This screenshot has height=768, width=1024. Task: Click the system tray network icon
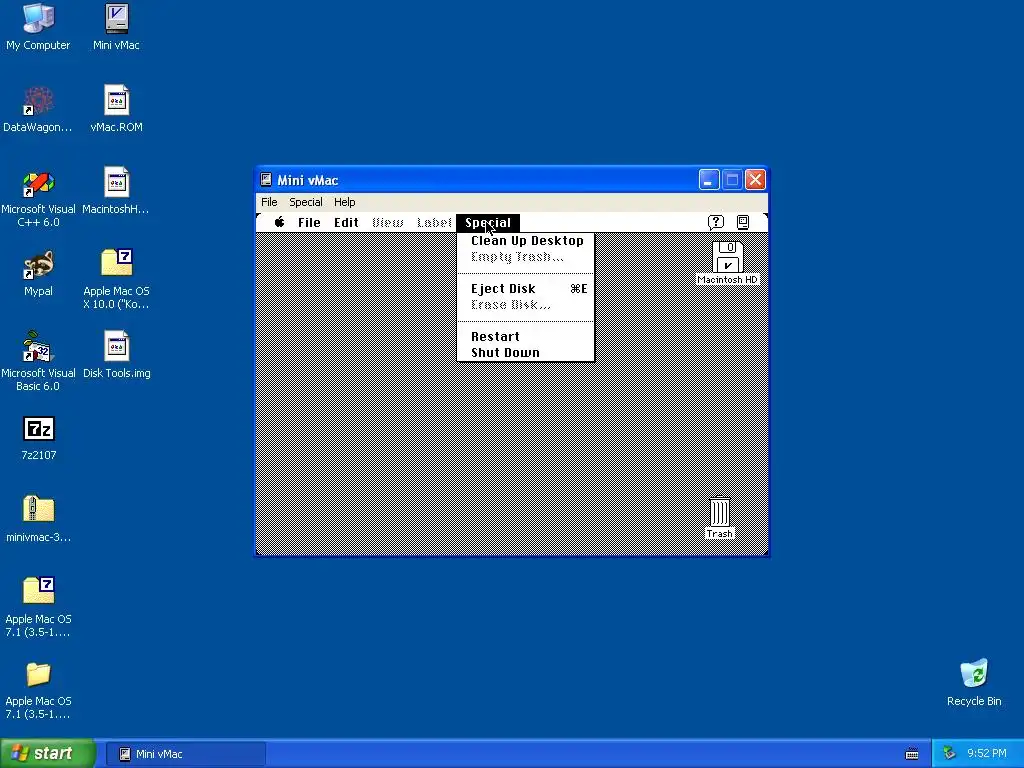pyautogui.click(x=950, y=754)
